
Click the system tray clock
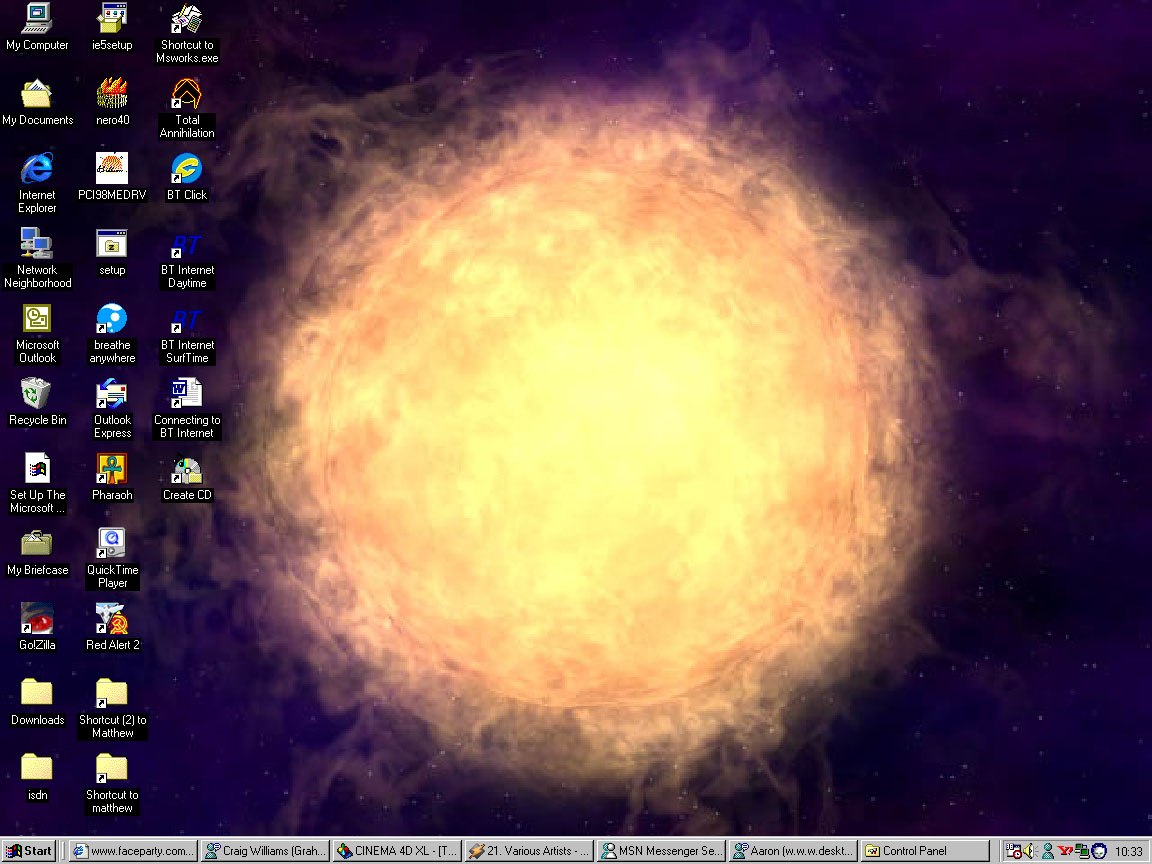1129,851
